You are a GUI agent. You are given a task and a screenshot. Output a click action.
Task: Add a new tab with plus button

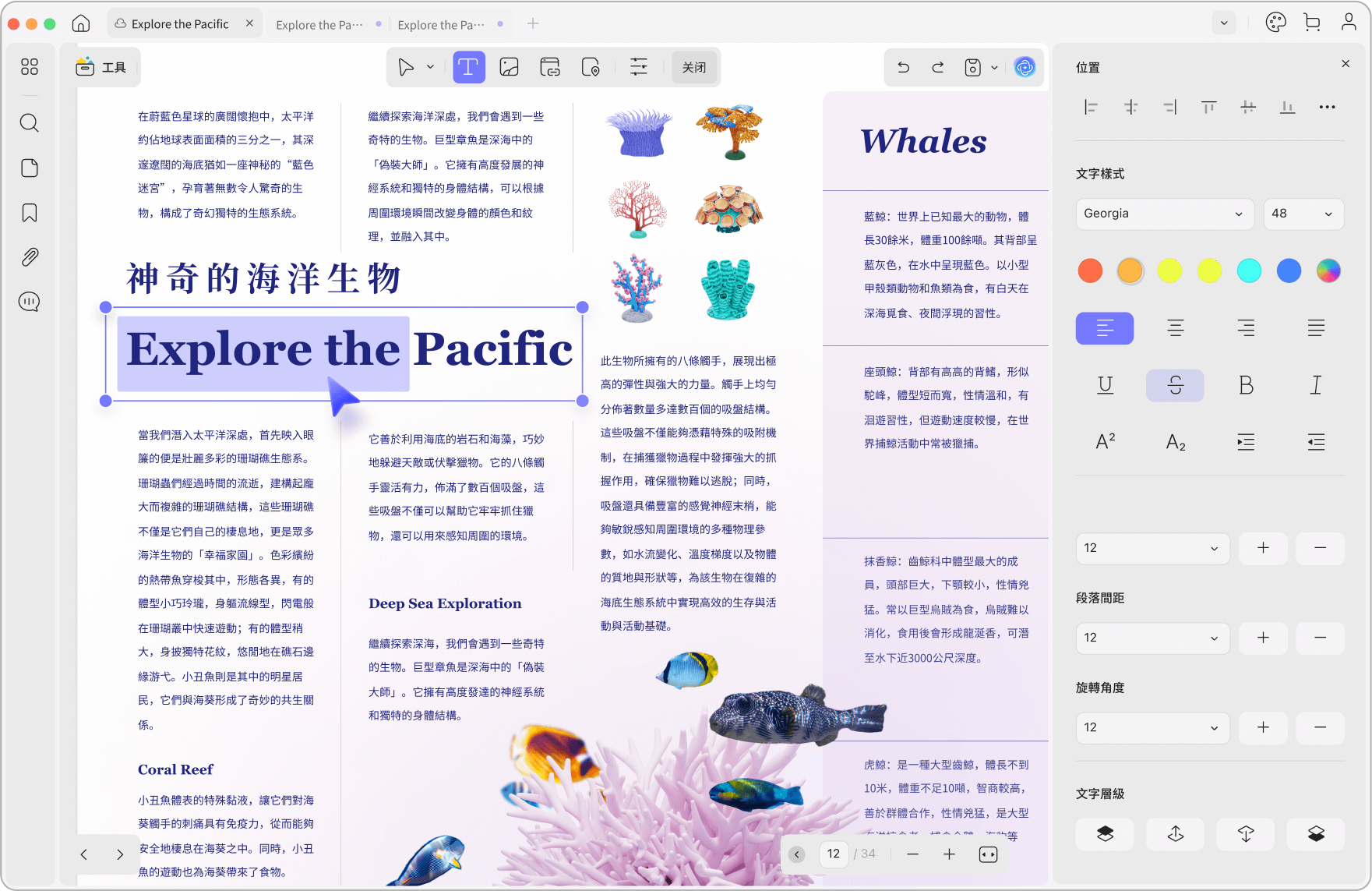[533, 23]
